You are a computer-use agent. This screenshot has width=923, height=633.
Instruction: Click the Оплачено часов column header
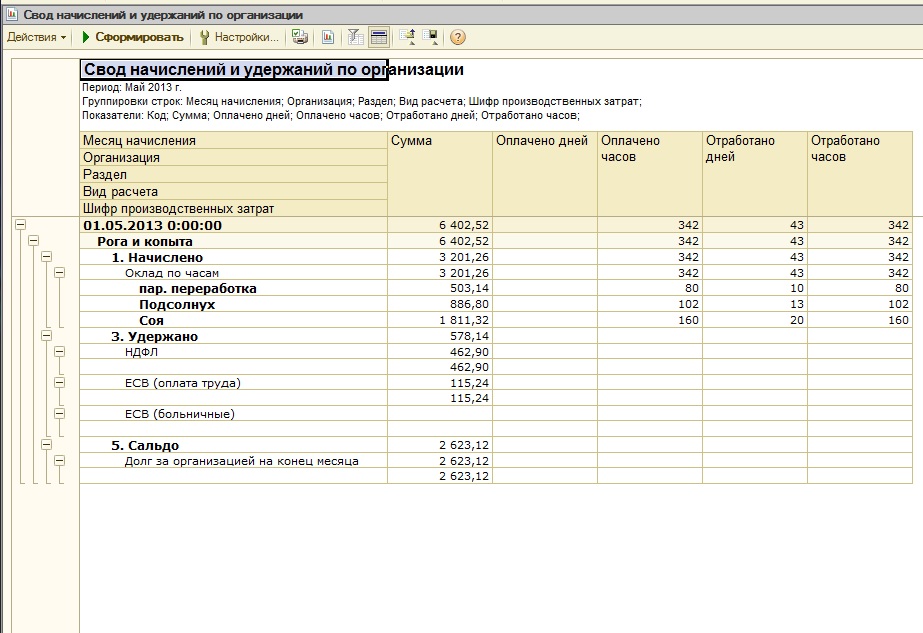(x=650, y=174)
